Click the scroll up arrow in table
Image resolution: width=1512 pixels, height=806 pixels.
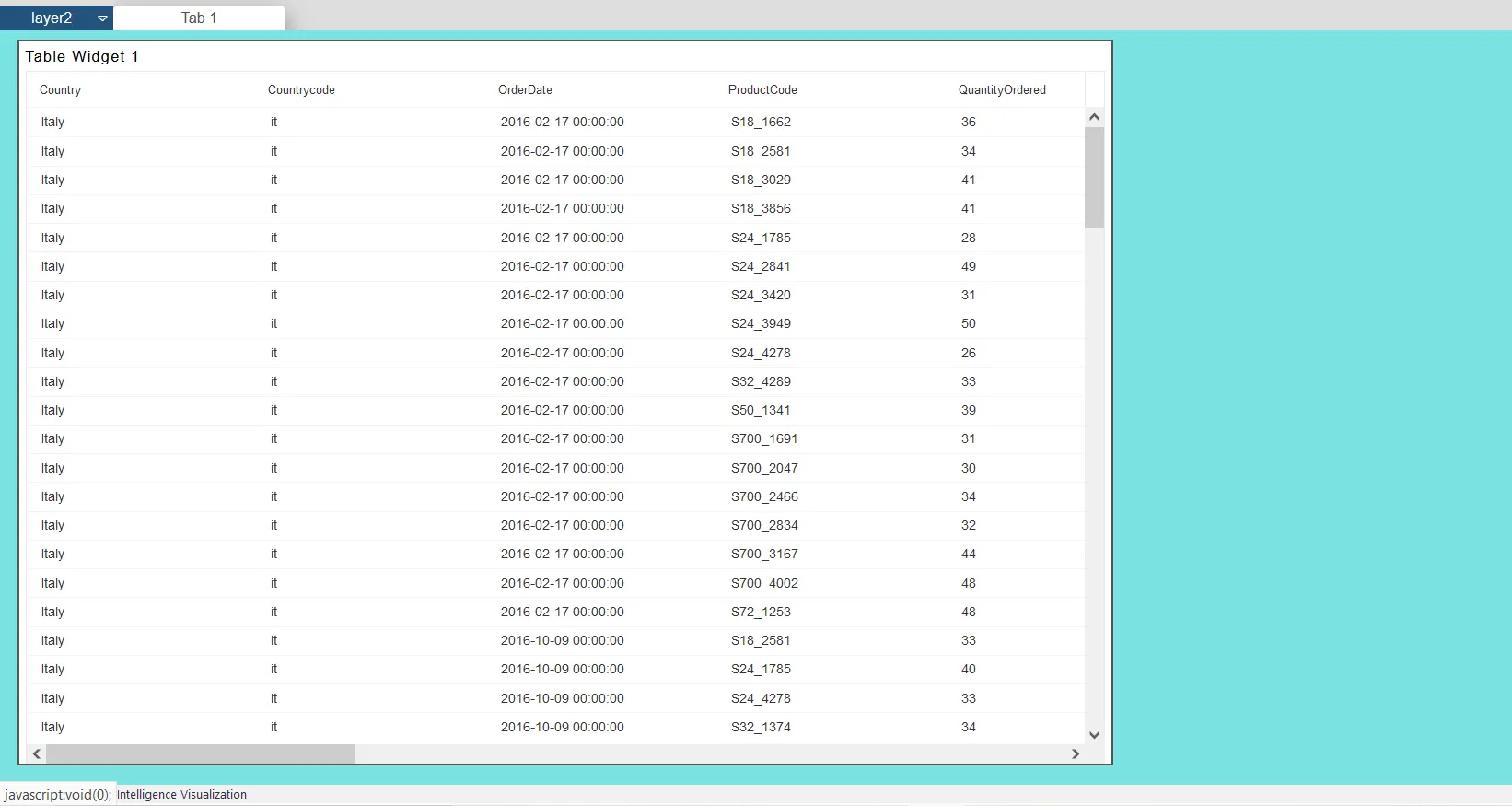pyautogui.click(x=1094, y=117)
